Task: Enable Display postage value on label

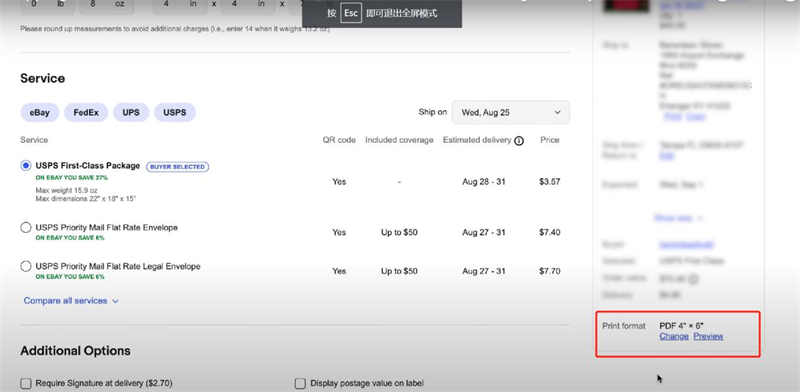Action: [301, 383]
